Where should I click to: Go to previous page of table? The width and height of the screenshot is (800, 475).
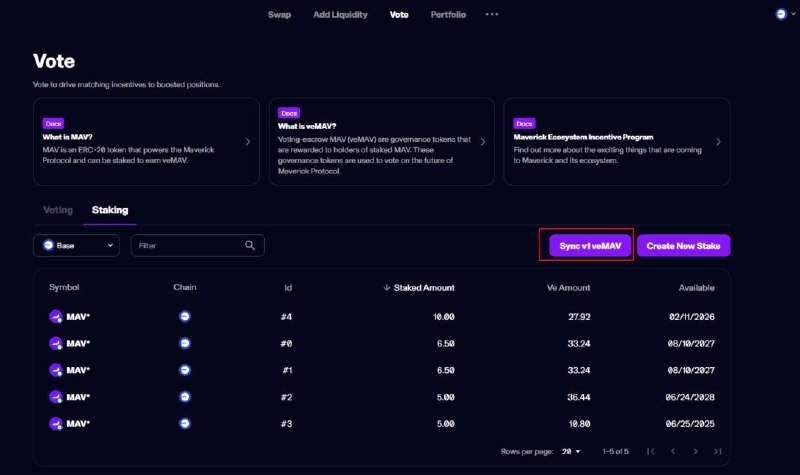point(673,451)
